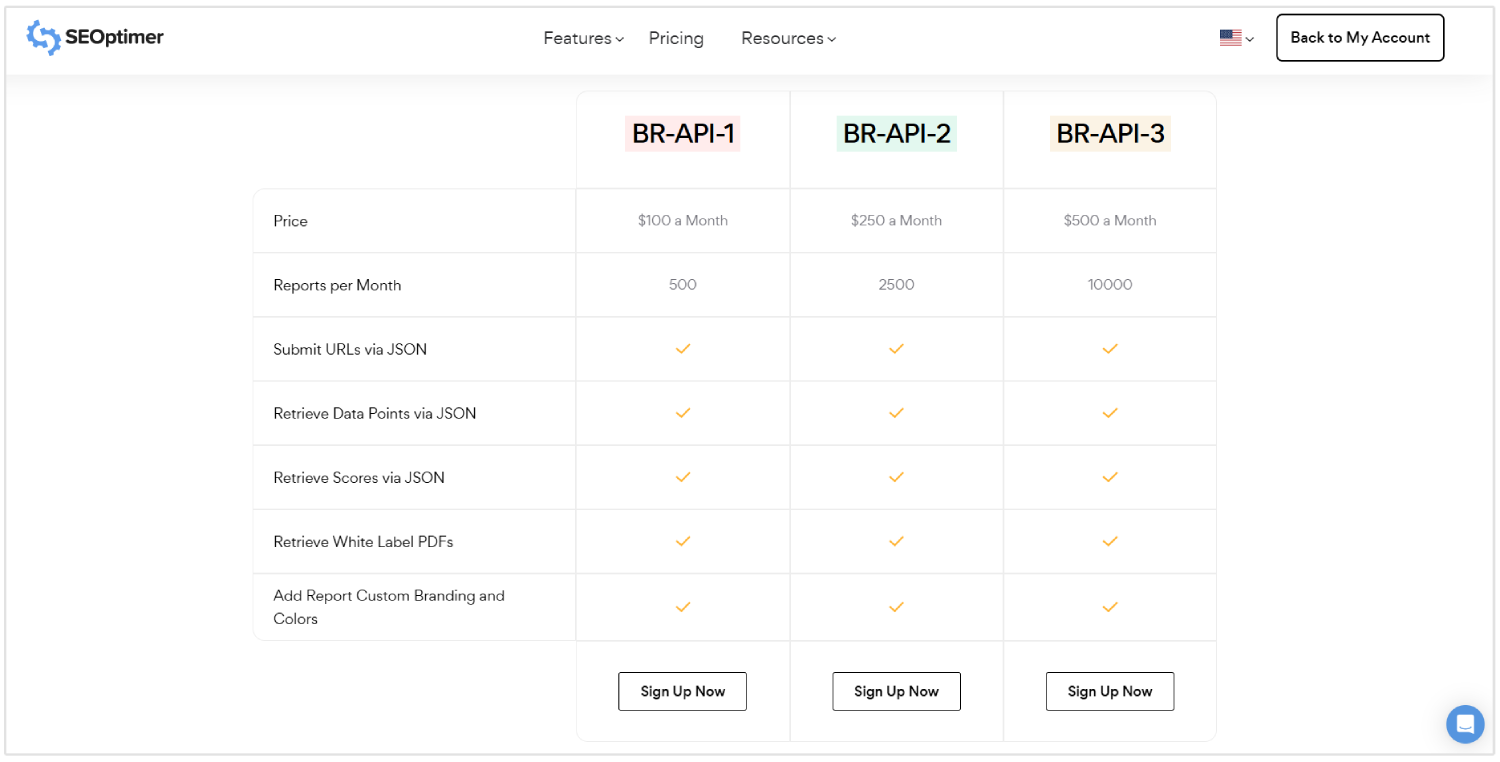Open the language selector chevron
Screen dimensions: 1500x762
(x=1249, y=38)
